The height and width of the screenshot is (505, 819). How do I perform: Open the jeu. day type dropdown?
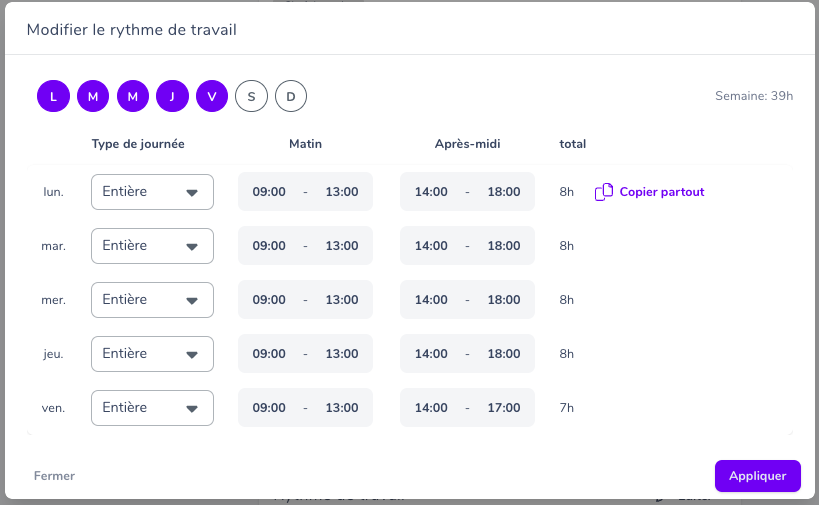(x=153, y=354)
